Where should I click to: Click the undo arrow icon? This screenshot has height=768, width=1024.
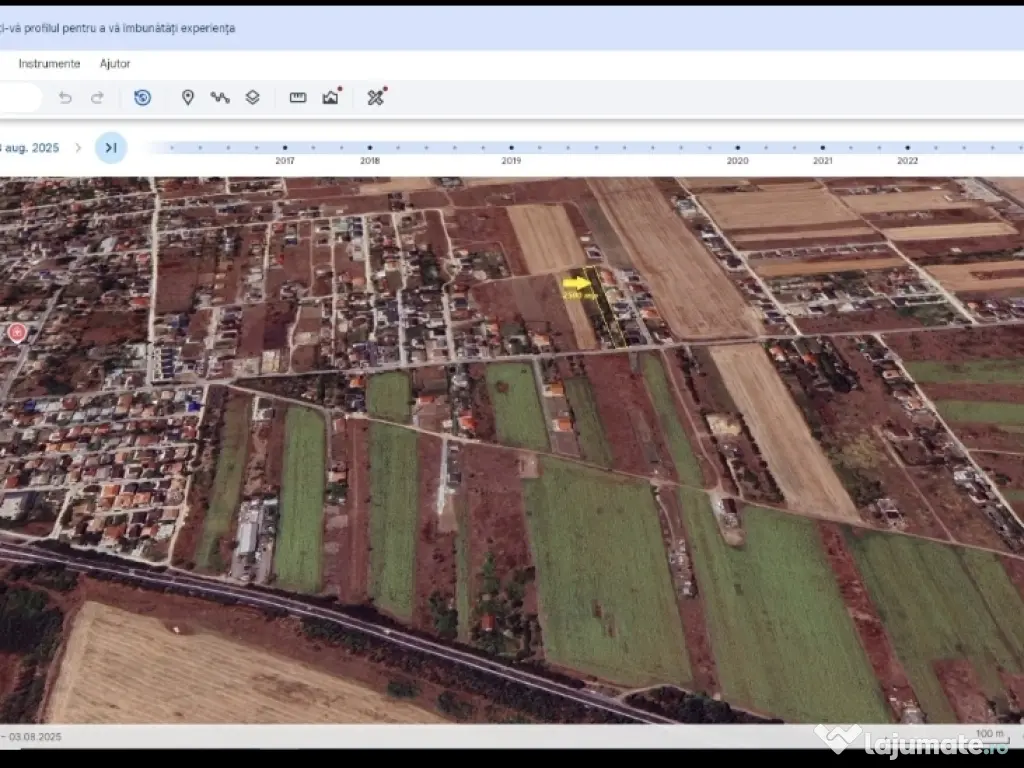(x=65, y=98)
